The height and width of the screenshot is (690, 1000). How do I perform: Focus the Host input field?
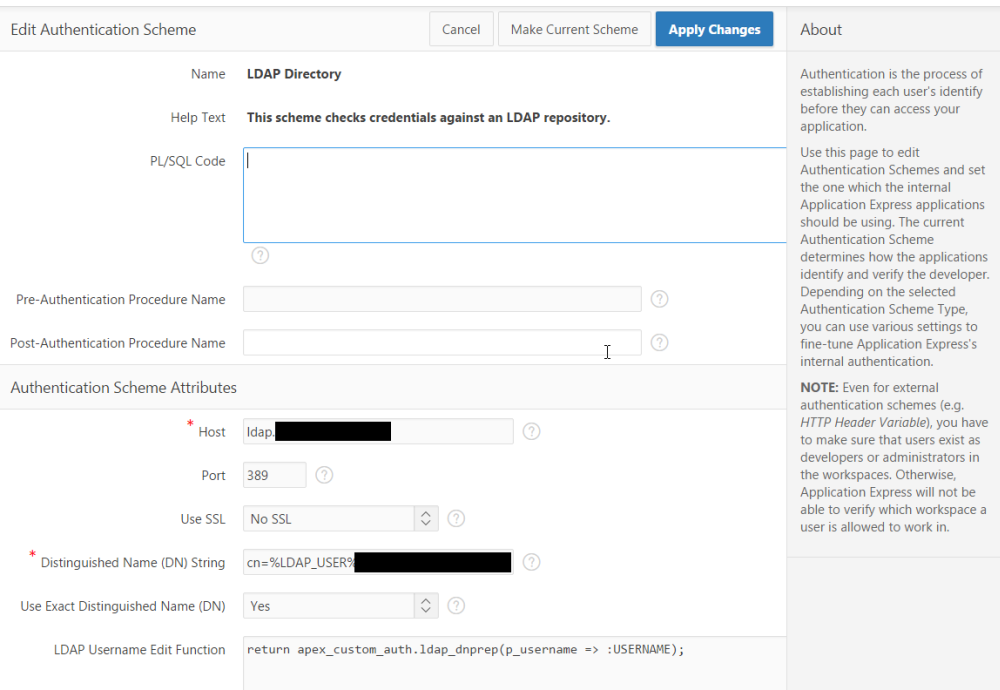(x=380, y=431)
